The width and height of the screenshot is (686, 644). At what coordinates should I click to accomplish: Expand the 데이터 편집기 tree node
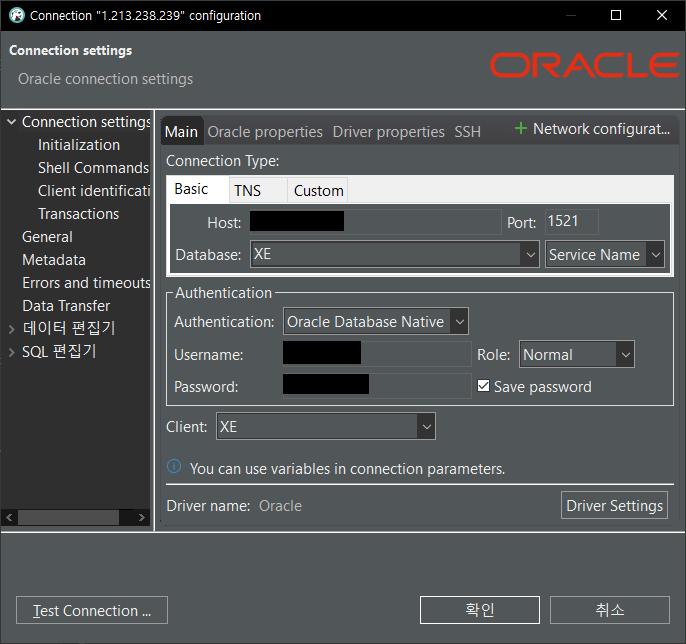12,329
